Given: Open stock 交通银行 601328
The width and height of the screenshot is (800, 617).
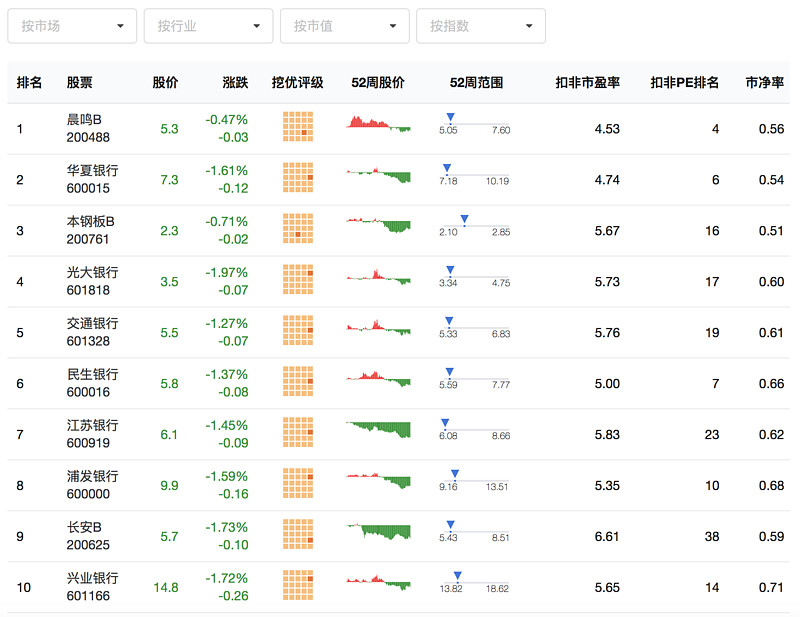Looking at the screenshot, I should point(92,332).
